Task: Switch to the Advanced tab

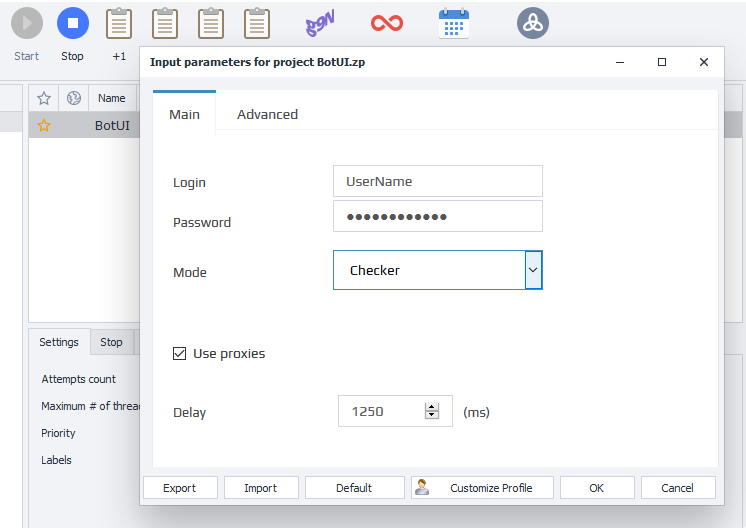Action: [x=267, y=114]
